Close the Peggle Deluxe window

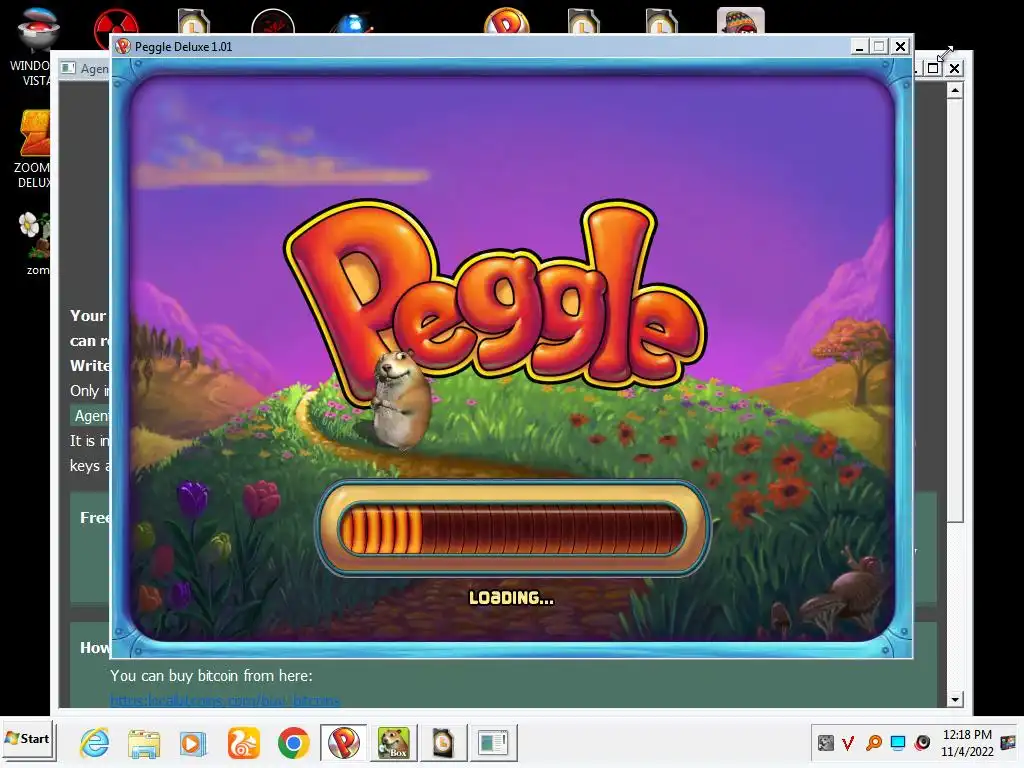click(900, 46)
